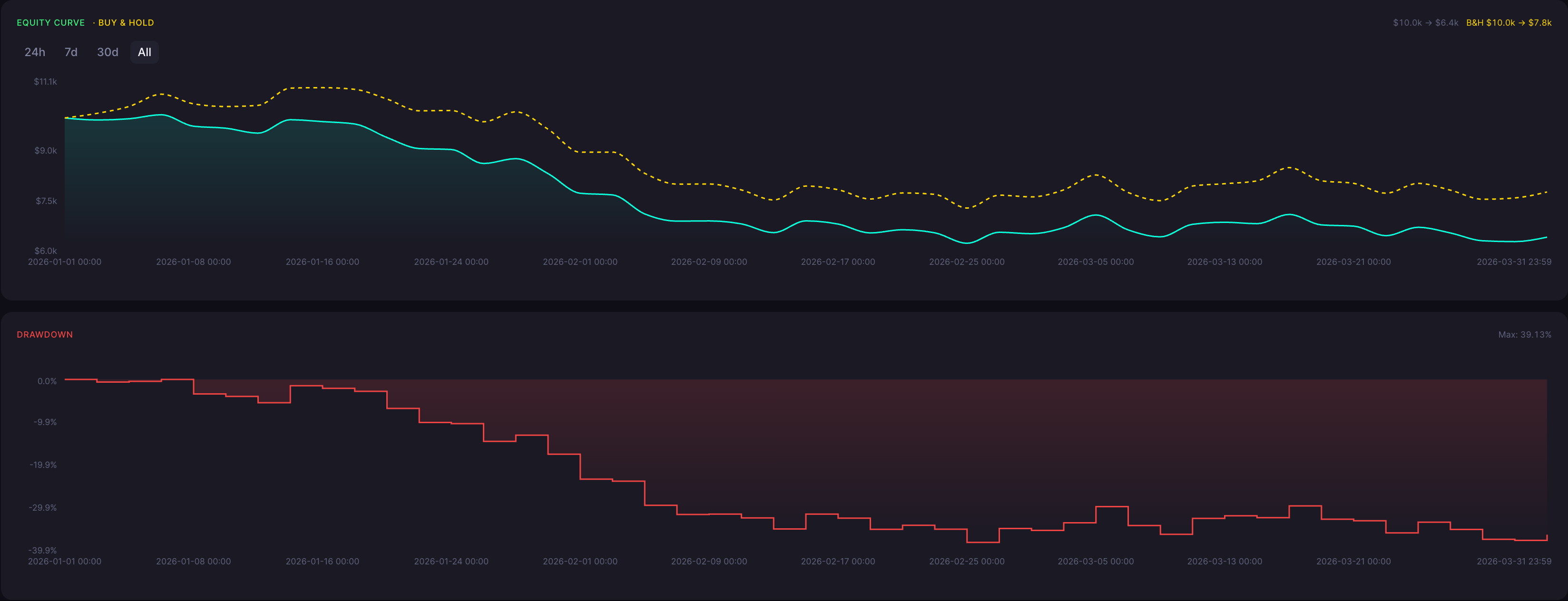The width and height of the screenshot is (1568, 601).
Task: Click 2026-01-24 00:00 on the drawdown chart axis
Action: [451, 561]
